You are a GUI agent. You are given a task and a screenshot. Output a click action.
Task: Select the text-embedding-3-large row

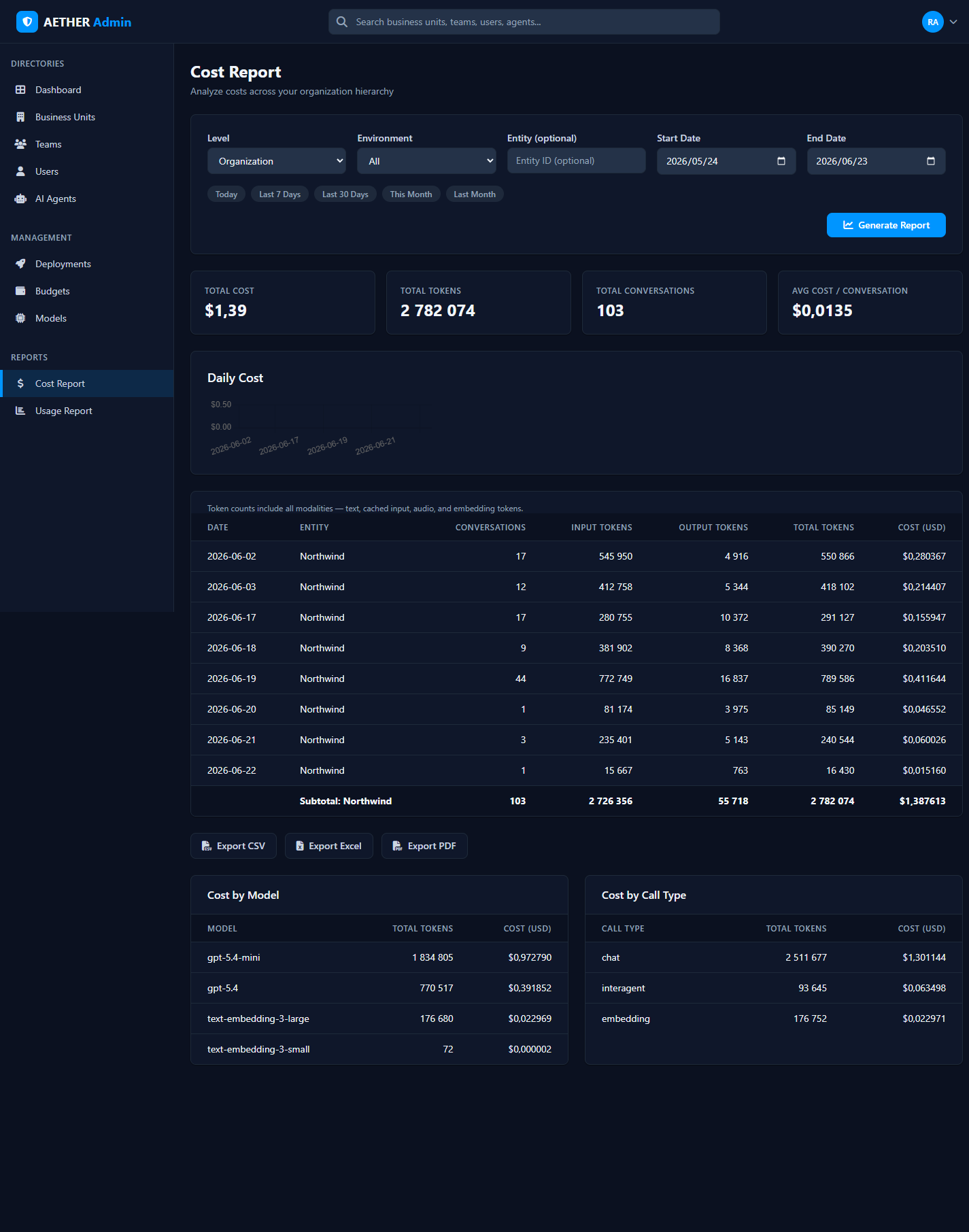tap(379, 1019)
